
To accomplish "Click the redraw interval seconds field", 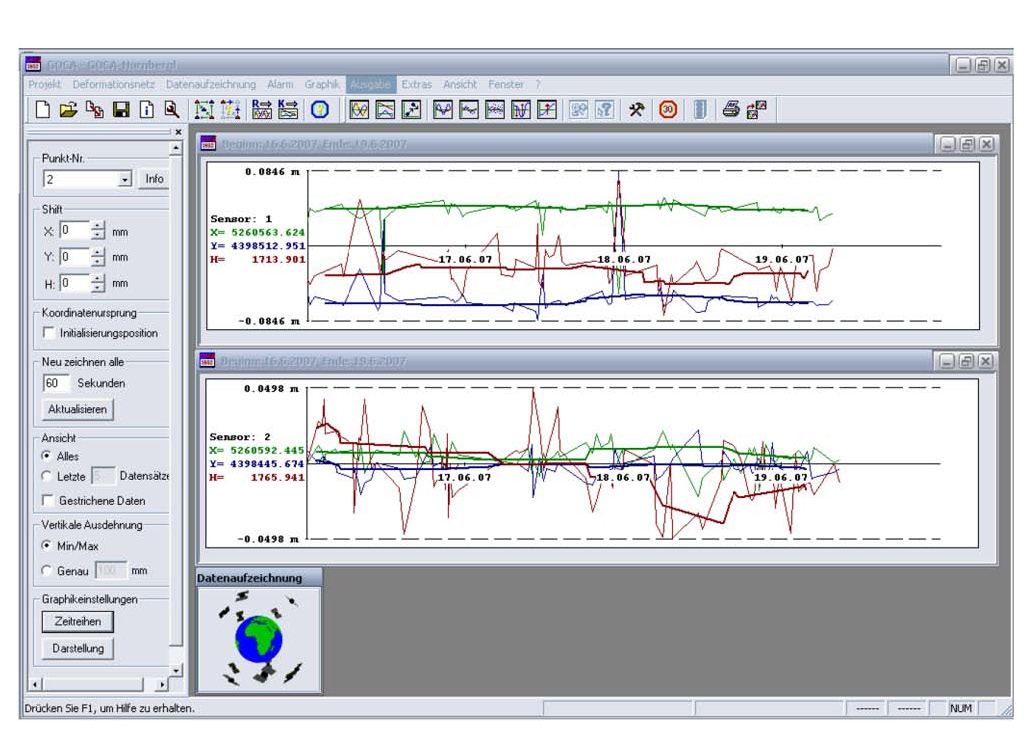I will point(55,383).
